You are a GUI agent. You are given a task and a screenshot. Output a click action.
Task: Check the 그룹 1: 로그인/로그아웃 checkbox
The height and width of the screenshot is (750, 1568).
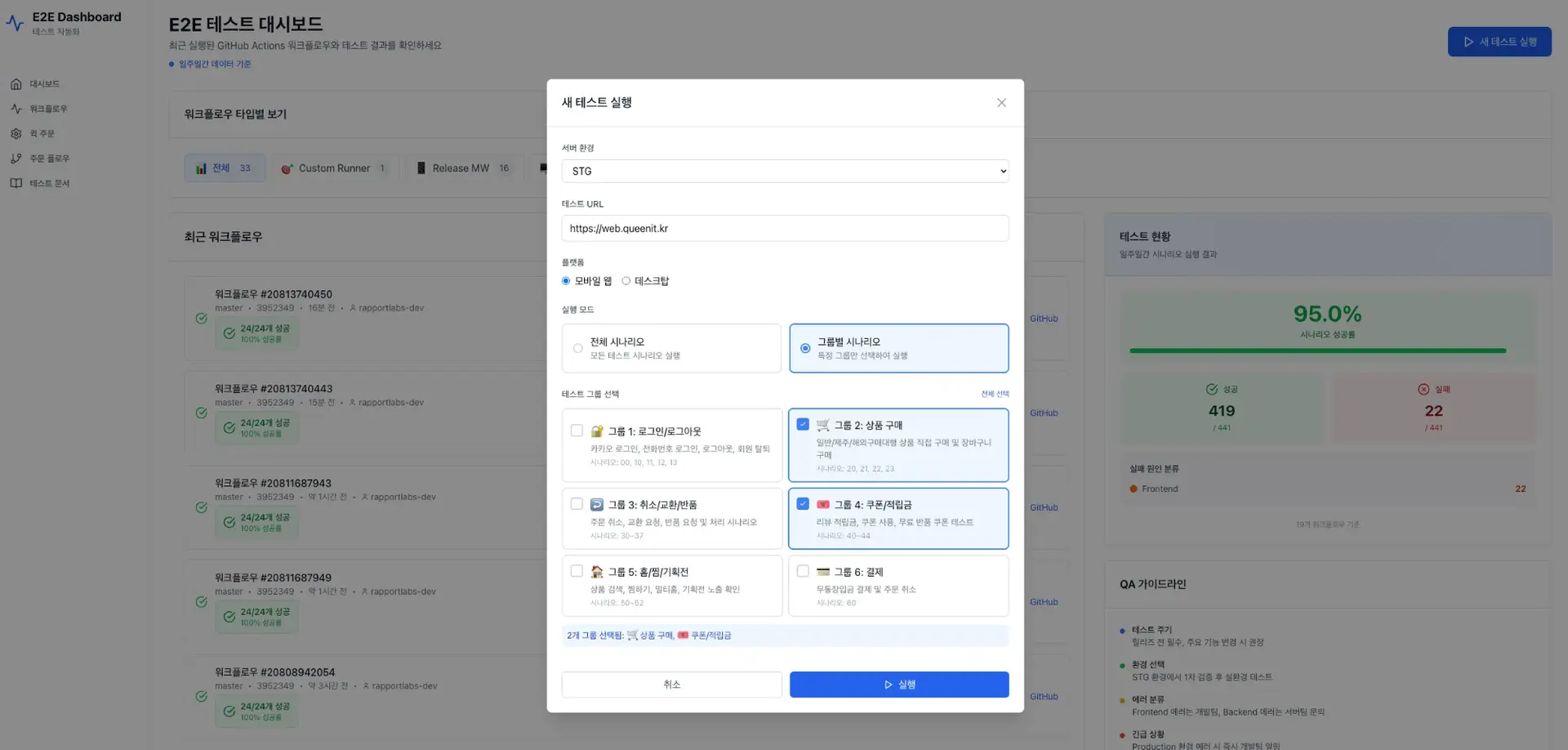(x=577, y=431)
